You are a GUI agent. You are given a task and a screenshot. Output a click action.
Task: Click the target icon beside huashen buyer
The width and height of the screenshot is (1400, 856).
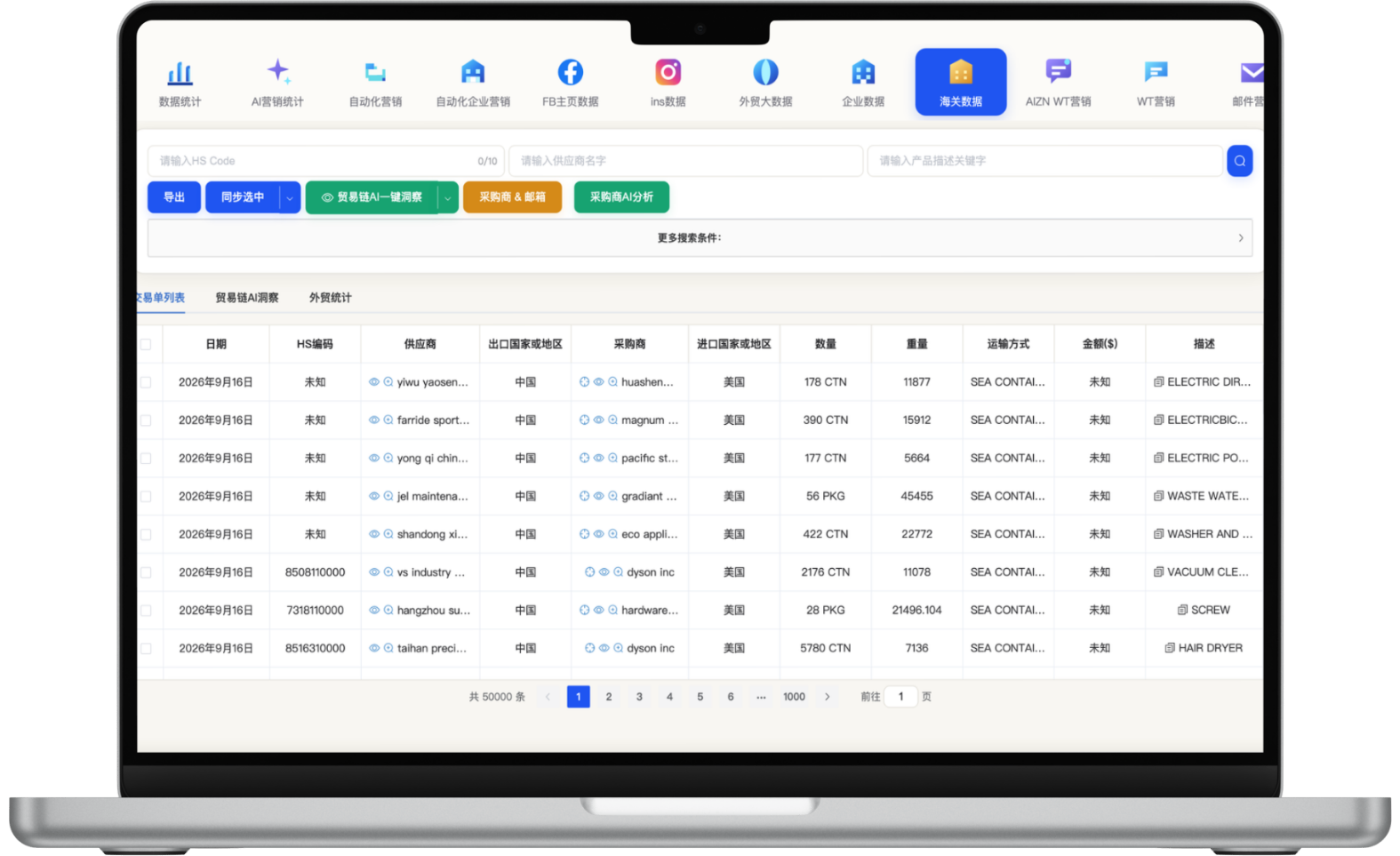coord(584,382)
